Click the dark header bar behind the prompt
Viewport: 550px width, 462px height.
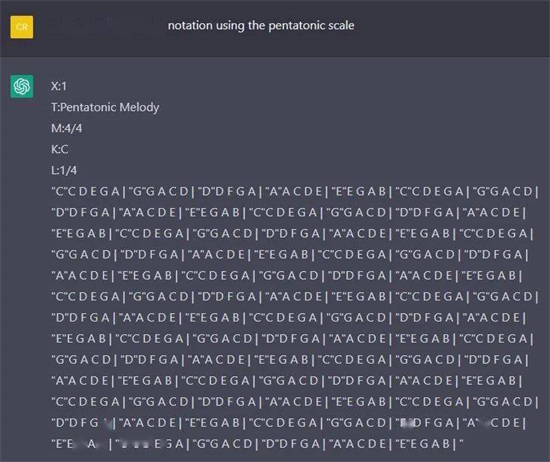[x=275, y=28]
